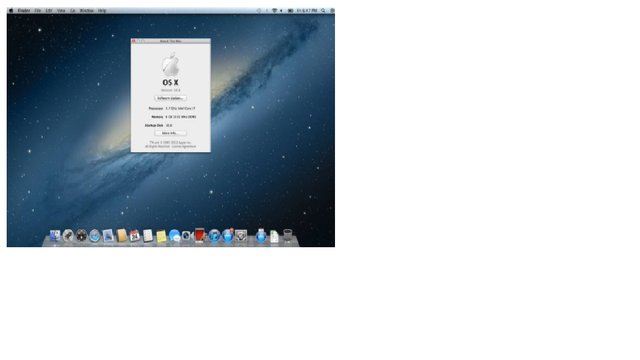Open System Preferences gear icon in dock
This screenshot has height=360, width=640.
[x=241, y=236]
